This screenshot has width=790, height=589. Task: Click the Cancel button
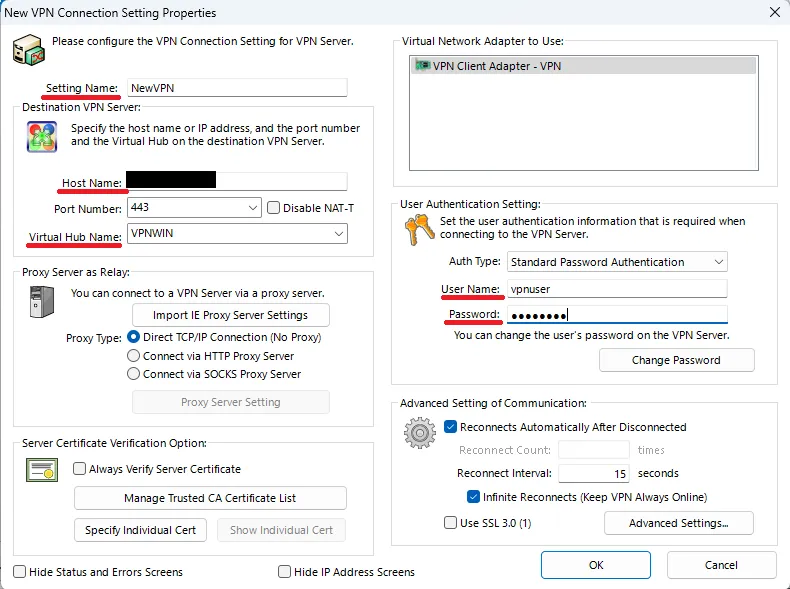click(x=721, y=565)
